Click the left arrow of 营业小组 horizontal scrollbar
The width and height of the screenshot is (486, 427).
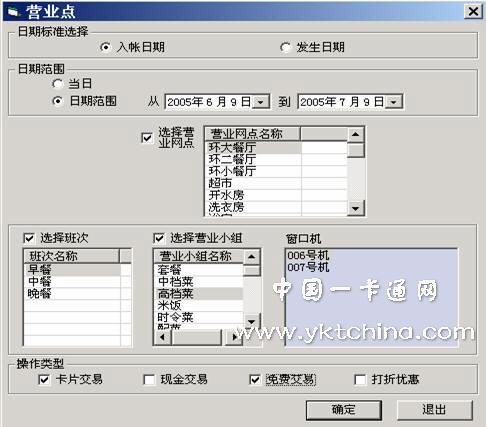(163, 337)
